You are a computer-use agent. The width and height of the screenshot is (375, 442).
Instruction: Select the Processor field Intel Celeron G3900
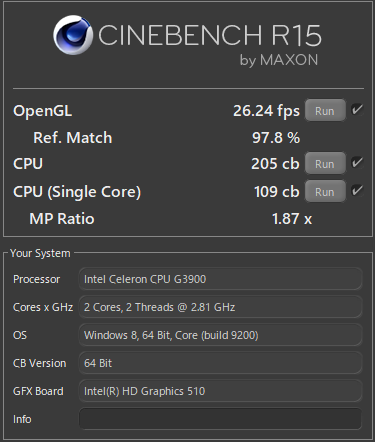click(220, 279)
